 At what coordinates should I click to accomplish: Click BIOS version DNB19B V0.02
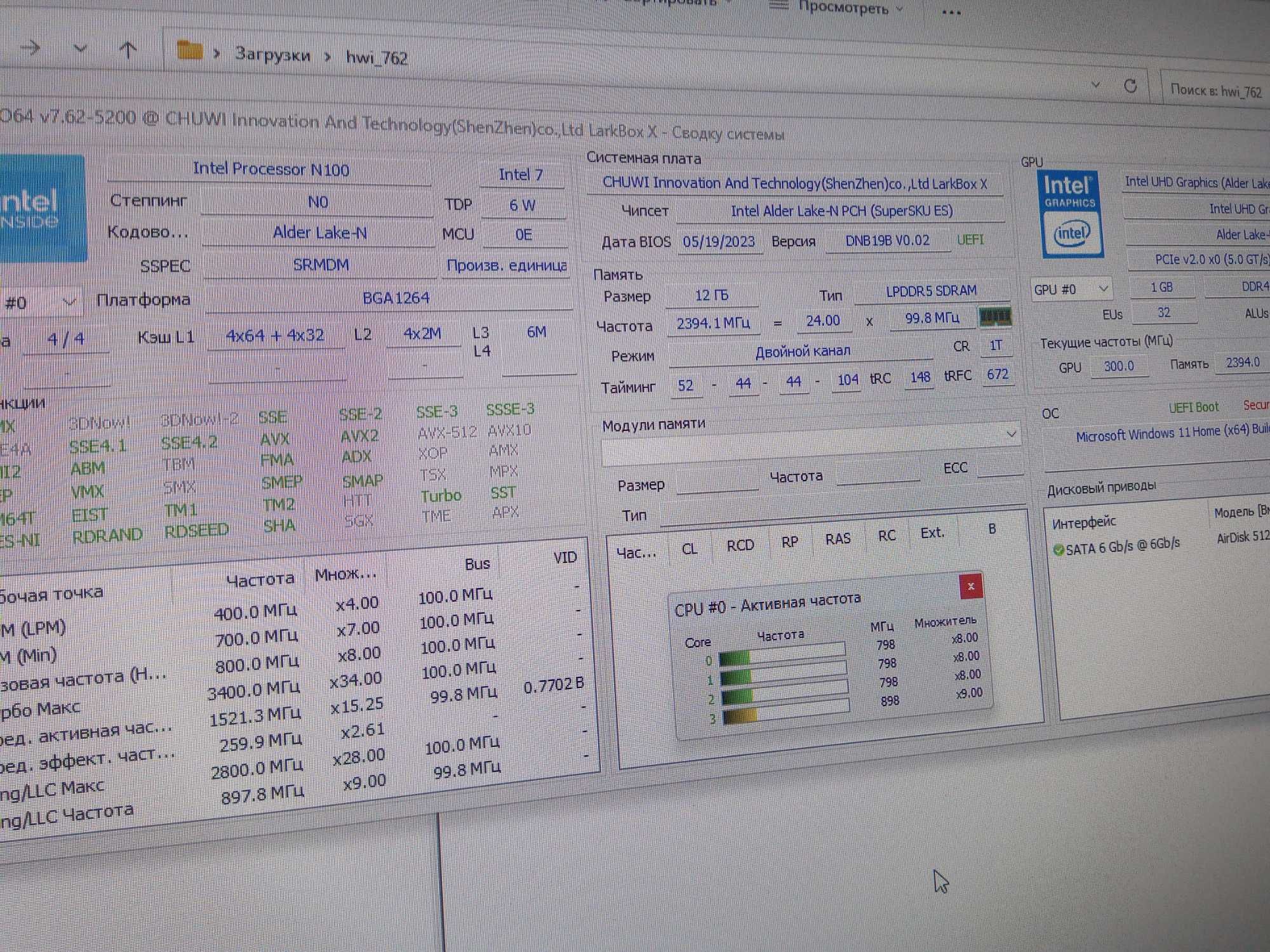click(887, 240)
